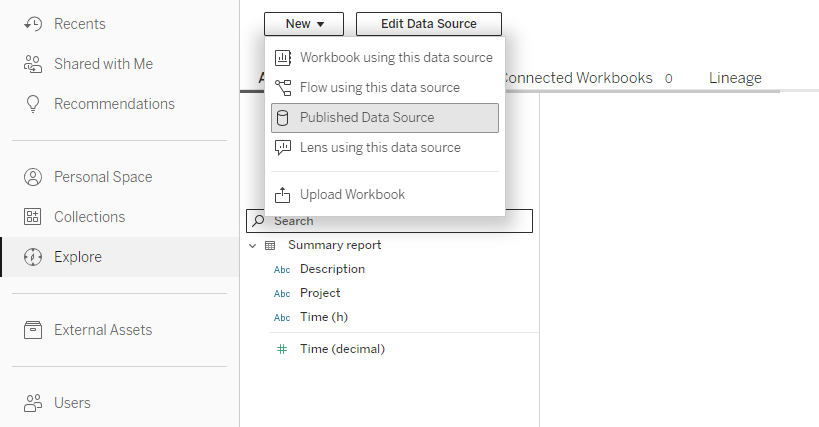Open Recommendations lightbulb item
819x427 pixels.
click(113, 104)
